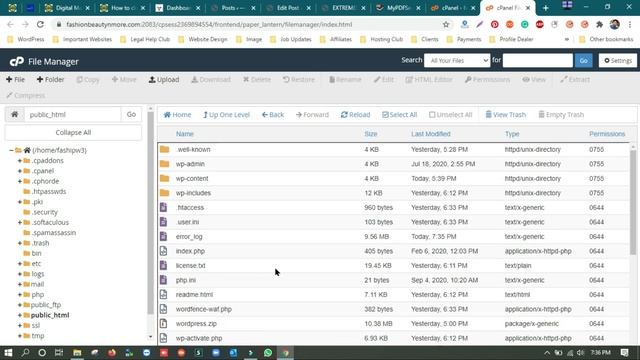The width and height of the screenshot is (640, 360).
Task: Select the readme.html file icon
Action: click(164, 295)
